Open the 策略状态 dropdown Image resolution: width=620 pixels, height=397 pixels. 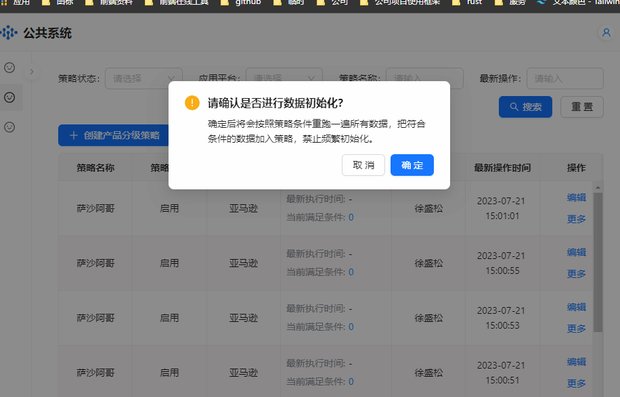click(x=144, y=78)
